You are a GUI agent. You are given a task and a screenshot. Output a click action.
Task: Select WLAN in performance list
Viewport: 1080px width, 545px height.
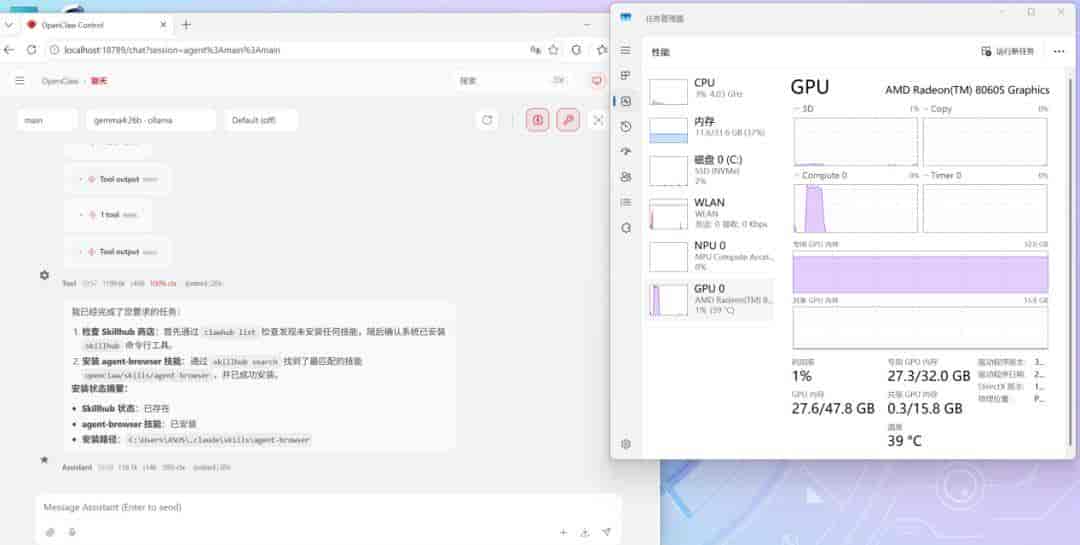[710, 214]
